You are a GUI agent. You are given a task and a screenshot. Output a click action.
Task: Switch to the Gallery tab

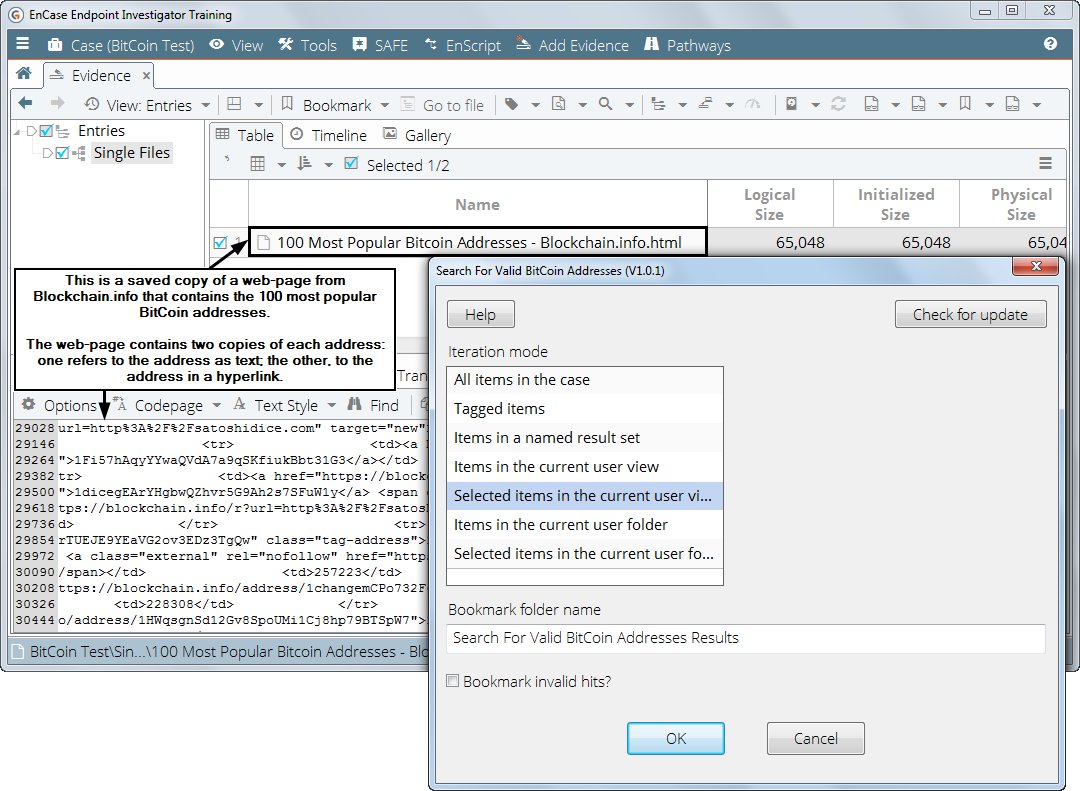click(417, 135)
